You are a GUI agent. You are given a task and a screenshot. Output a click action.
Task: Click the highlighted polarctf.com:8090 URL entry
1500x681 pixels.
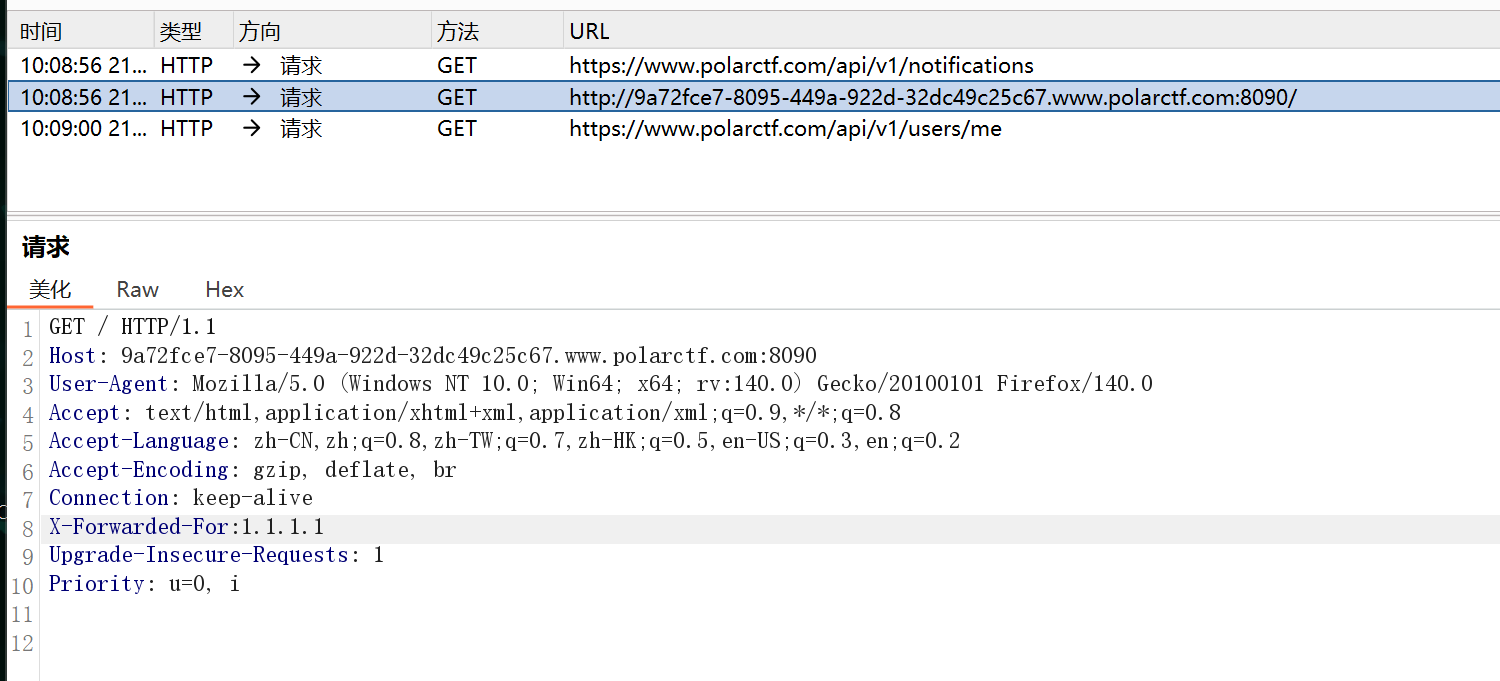(x=932, y=97)
